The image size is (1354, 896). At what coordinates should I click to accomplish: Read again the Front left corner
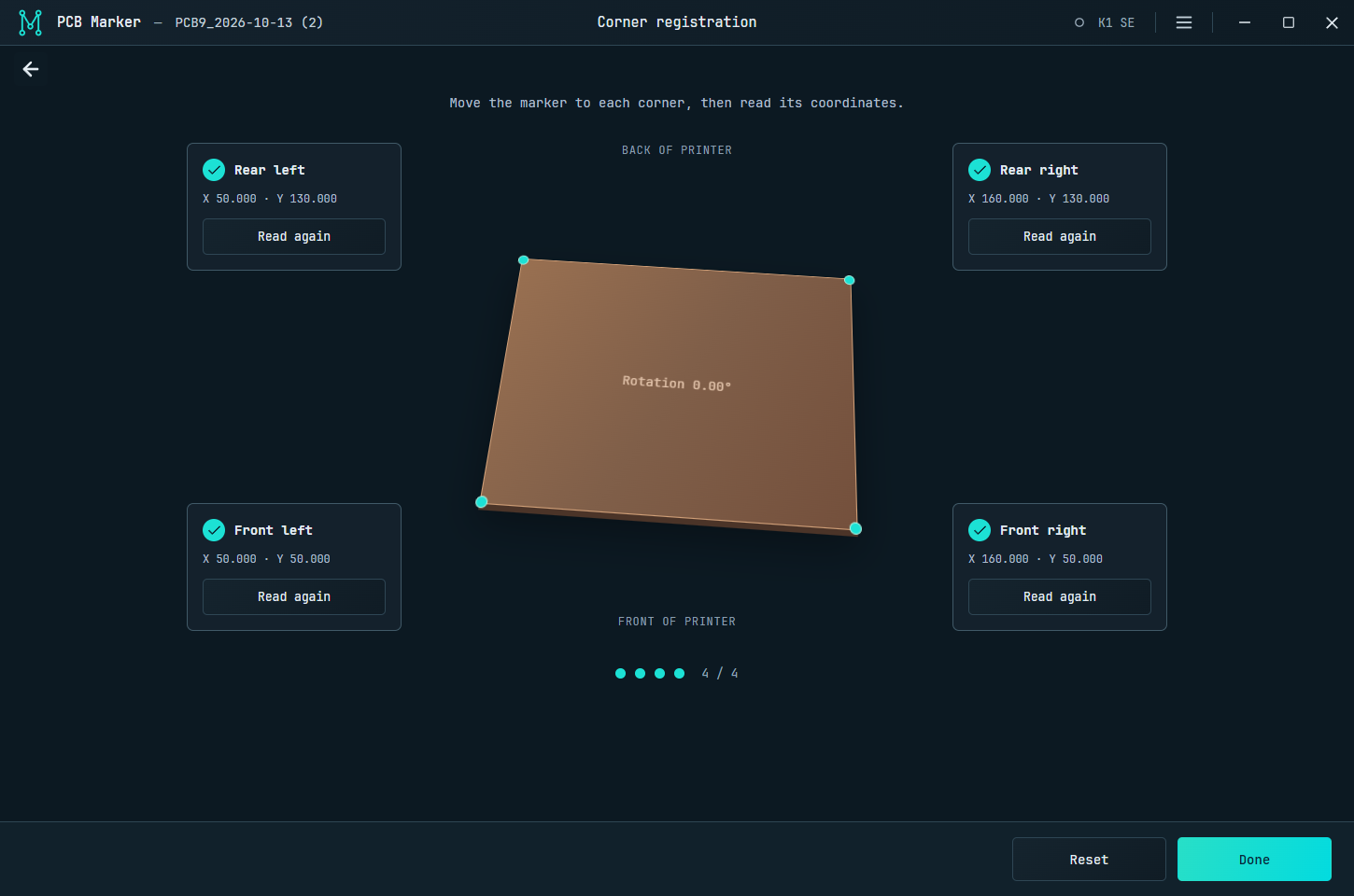294,596
